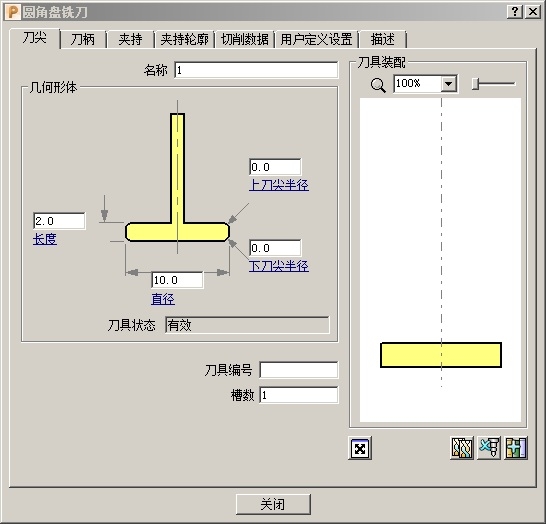
Task: Click the 刀具编号 input field
Action: (299, 370)
